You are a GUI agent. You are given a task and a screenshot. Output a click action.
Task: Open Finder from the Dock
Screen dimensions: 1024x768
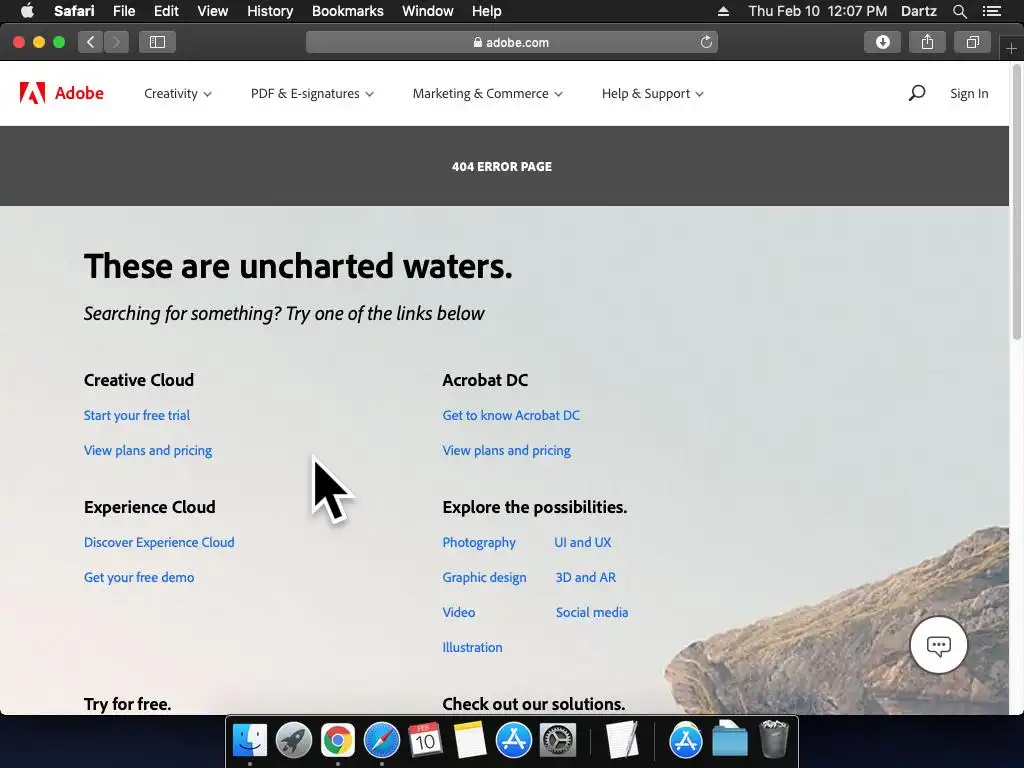(250, 741)
